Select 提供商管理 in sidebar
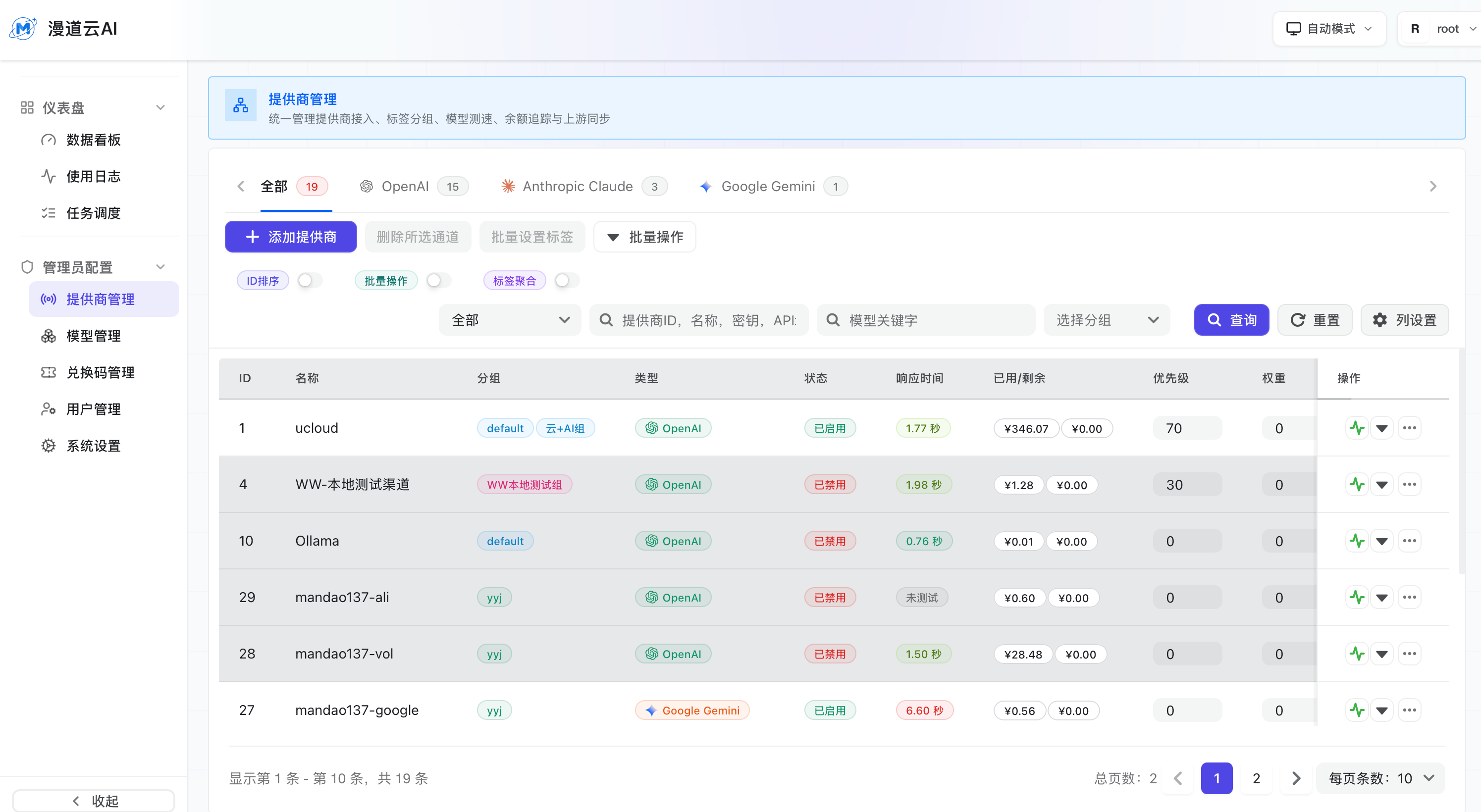The height and width of the screenshot is (812, 1481). (x=104, y=299)
